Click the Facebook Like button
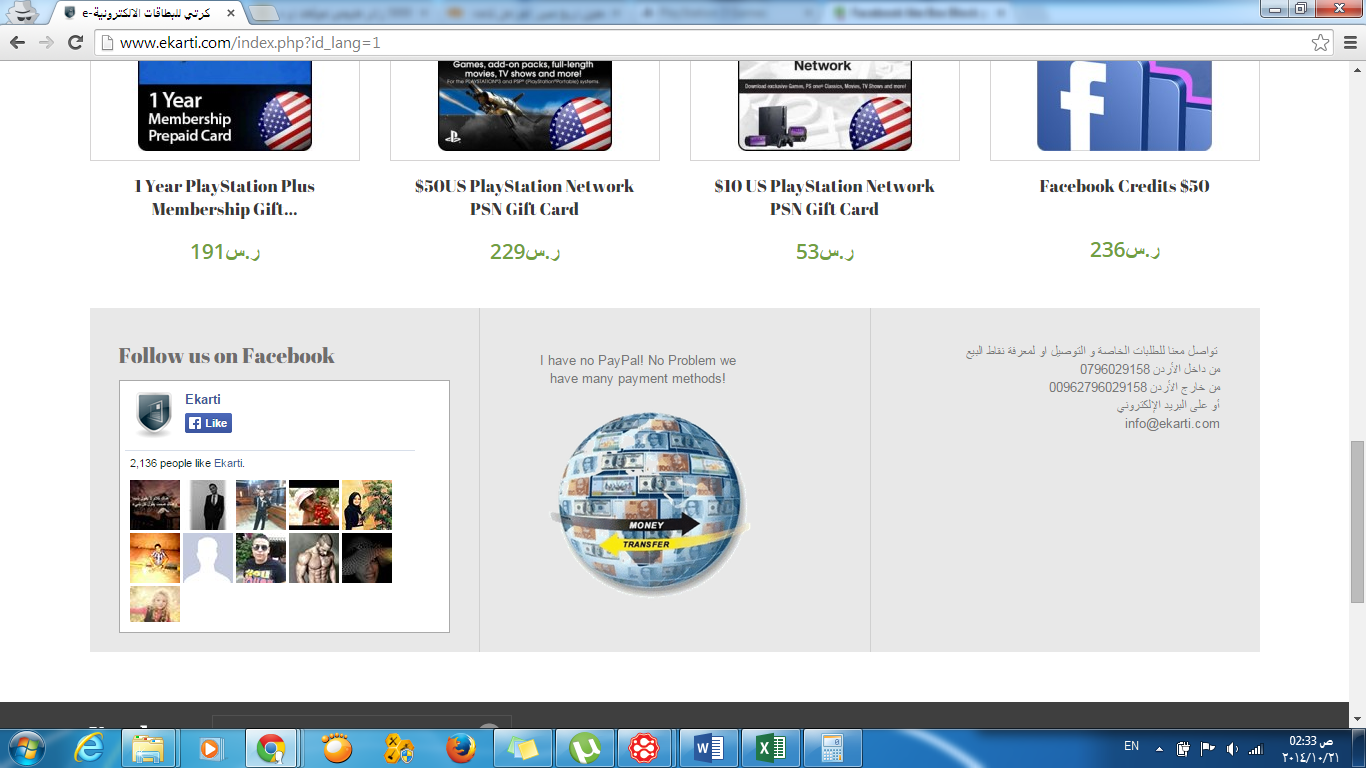Viewport: 1366px width, 768px height. click(208, 423)
